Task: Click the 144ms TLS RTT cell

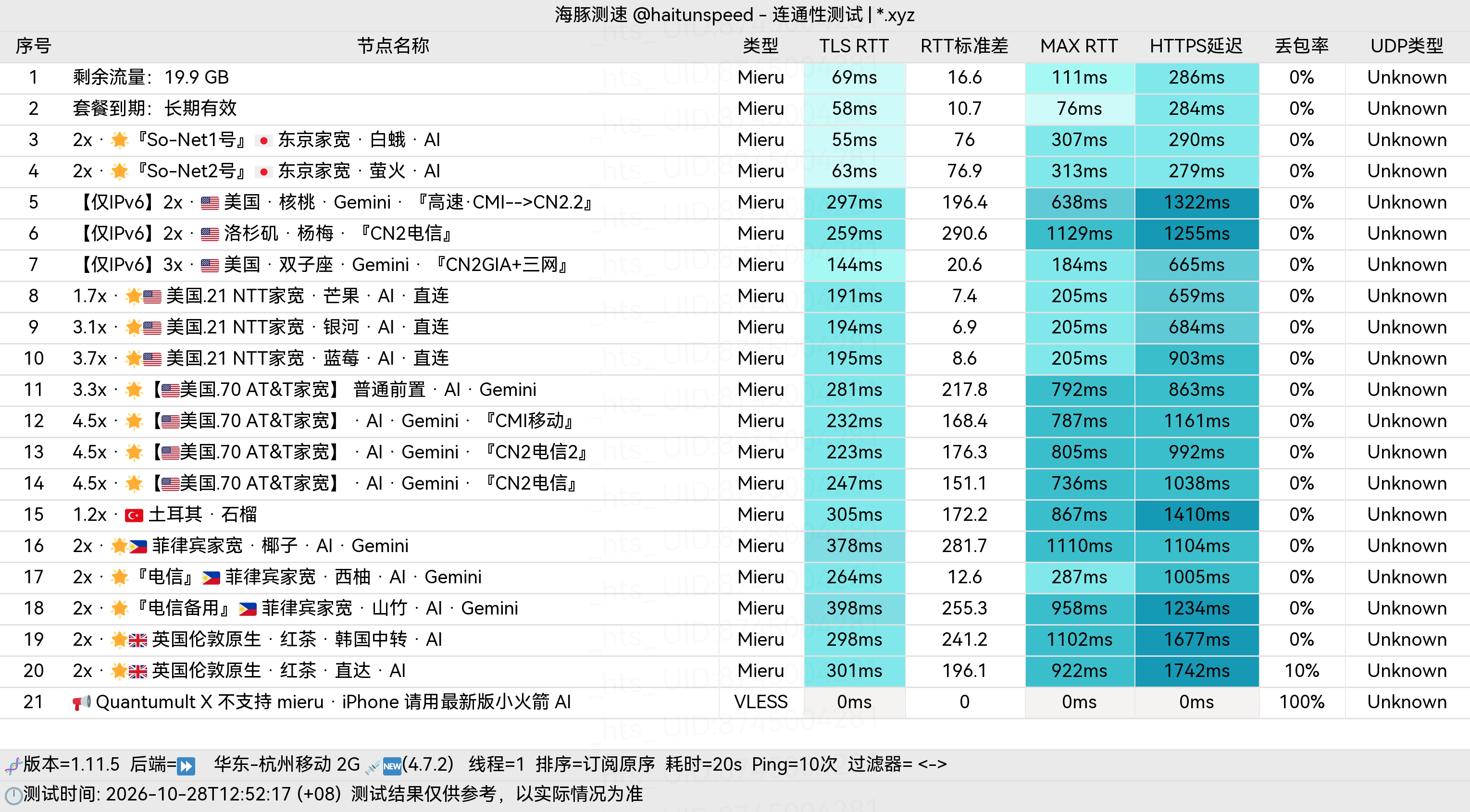Action: click(x=854, y=265)
